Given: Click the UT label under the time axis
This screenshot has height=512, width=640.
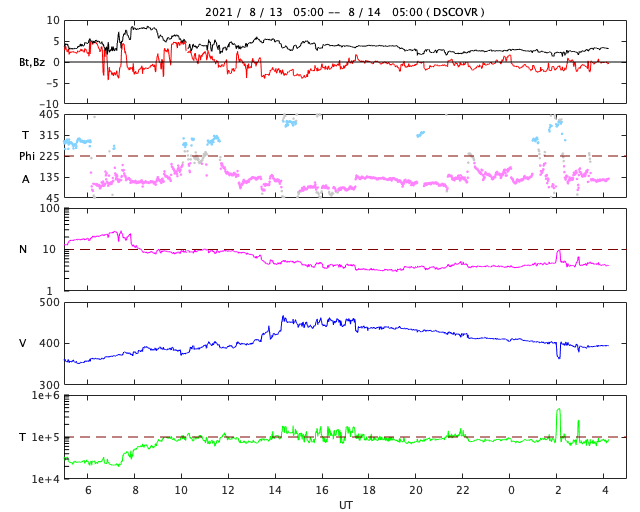Looking at the screenshot, I should [x=345, y=505].
